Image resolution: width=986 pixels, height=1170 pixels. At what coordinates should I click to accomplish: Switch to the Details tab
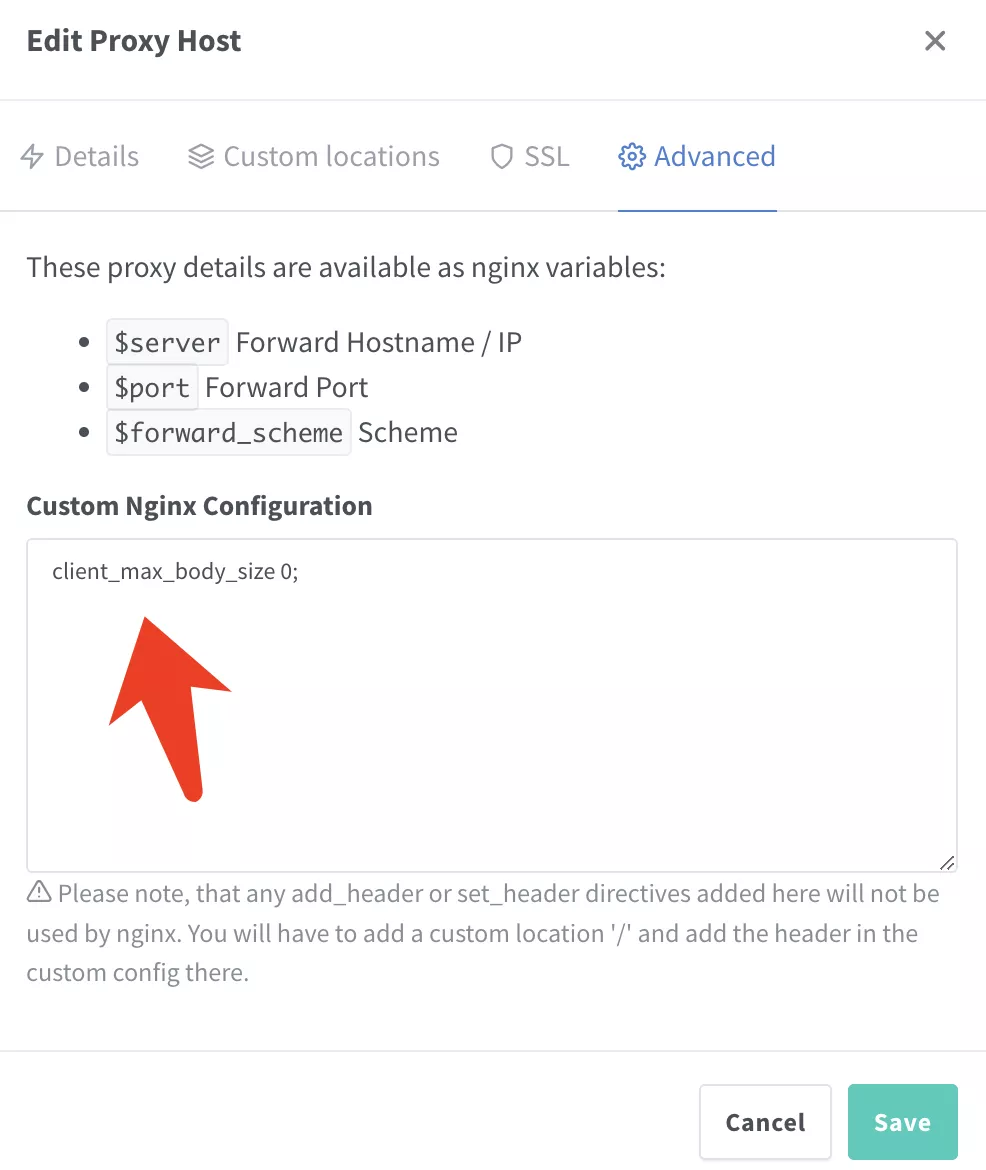(80, 157)
